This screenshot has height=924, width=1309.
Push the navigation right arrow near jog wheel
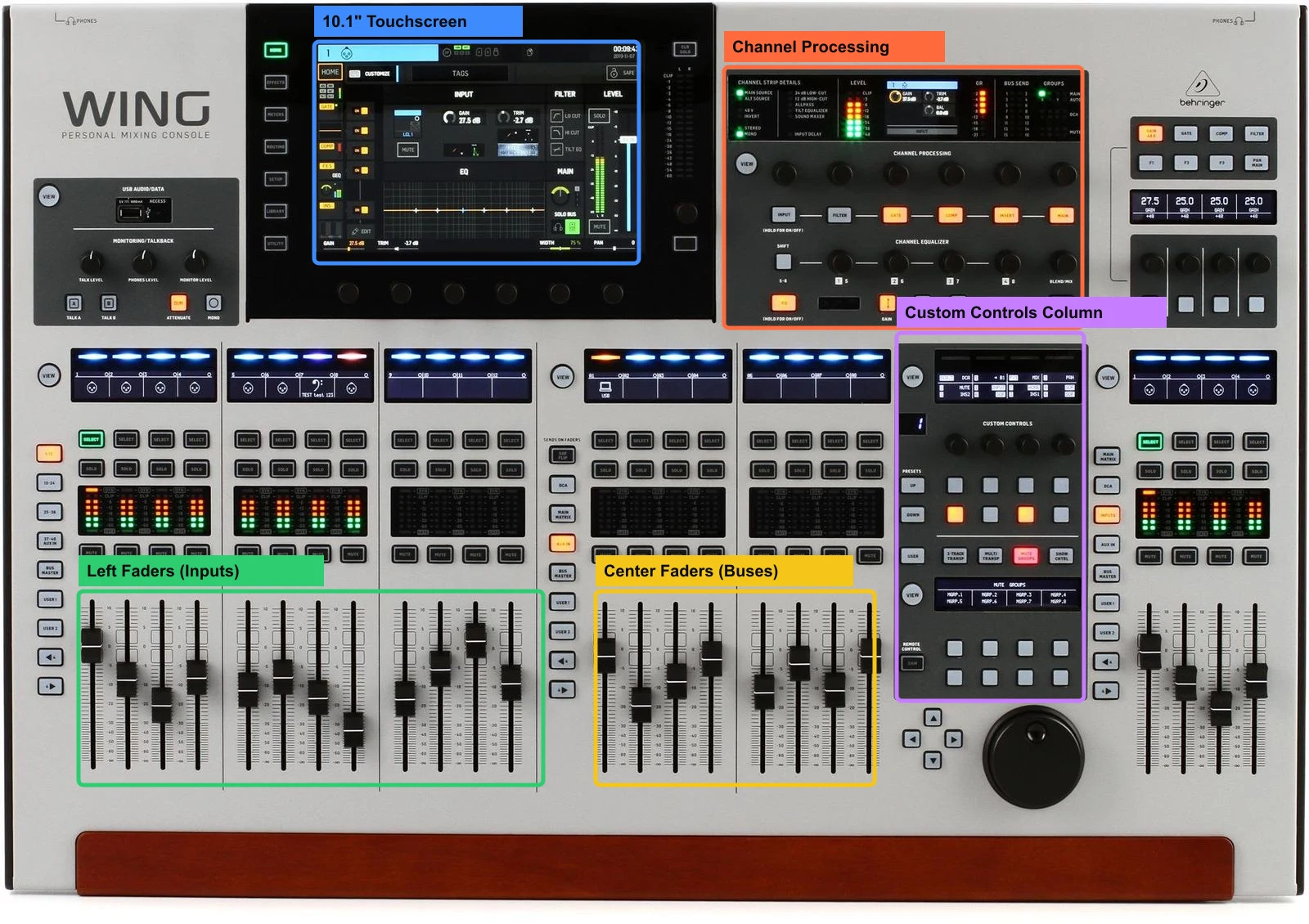point(954,739)
